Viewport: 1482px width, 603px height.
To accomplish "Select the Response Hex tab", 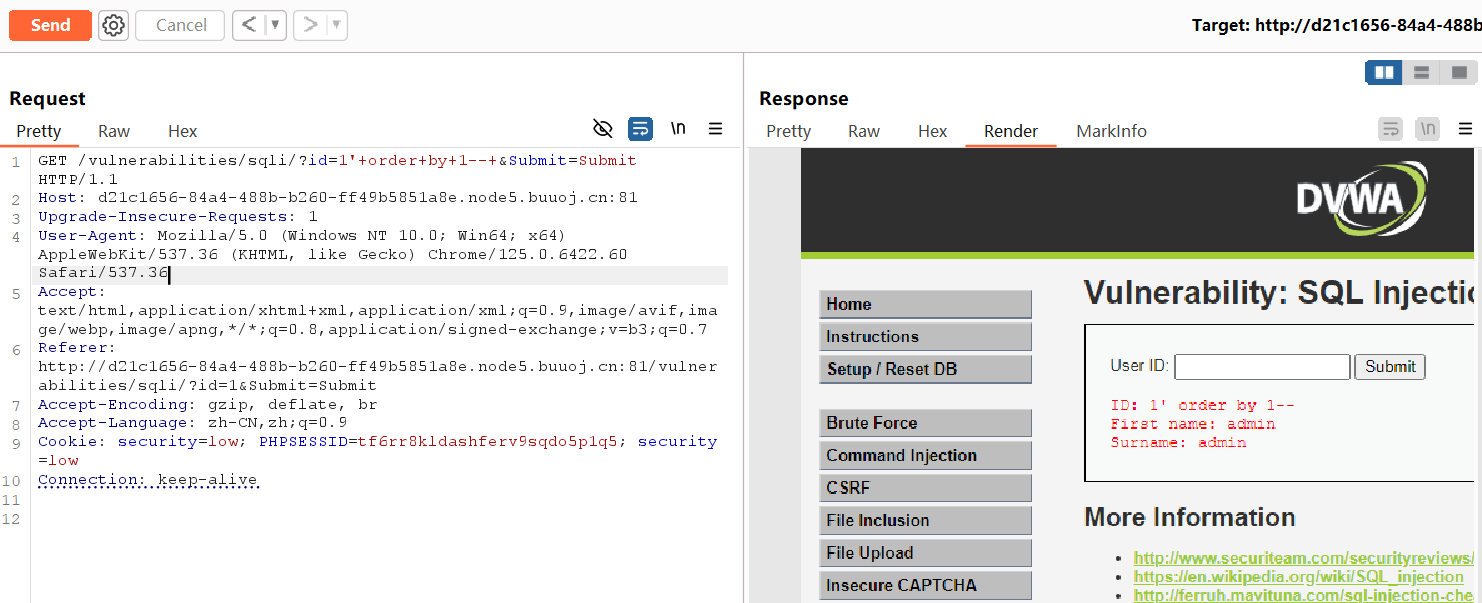I will (x=933, y=131).
